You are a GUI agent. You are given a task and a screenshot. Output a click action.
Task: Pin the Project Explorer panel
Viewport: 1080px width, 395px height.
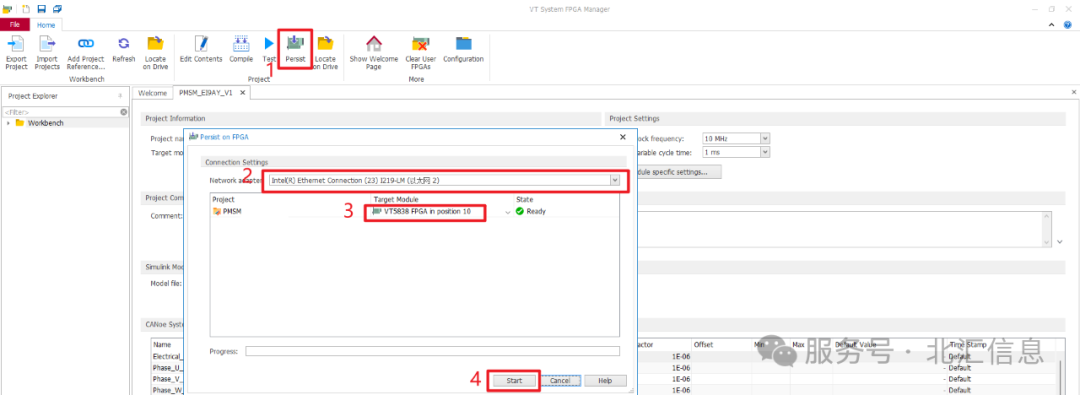coord(121,96)
